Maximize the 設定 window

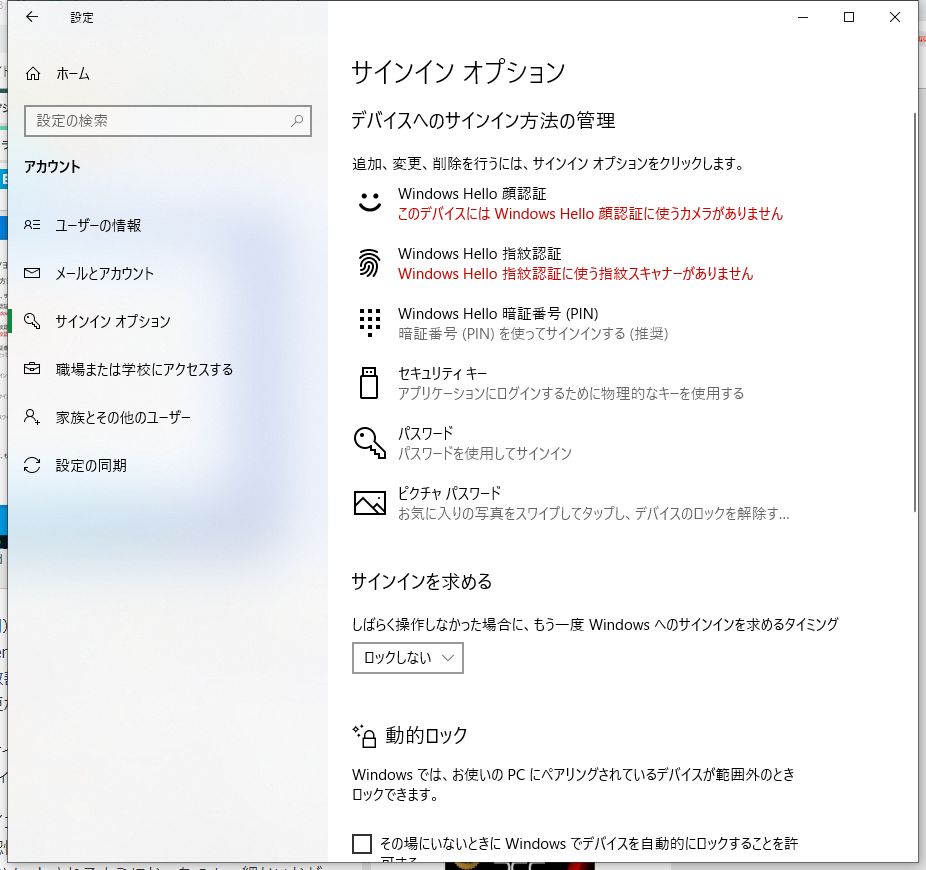point(849,17)
